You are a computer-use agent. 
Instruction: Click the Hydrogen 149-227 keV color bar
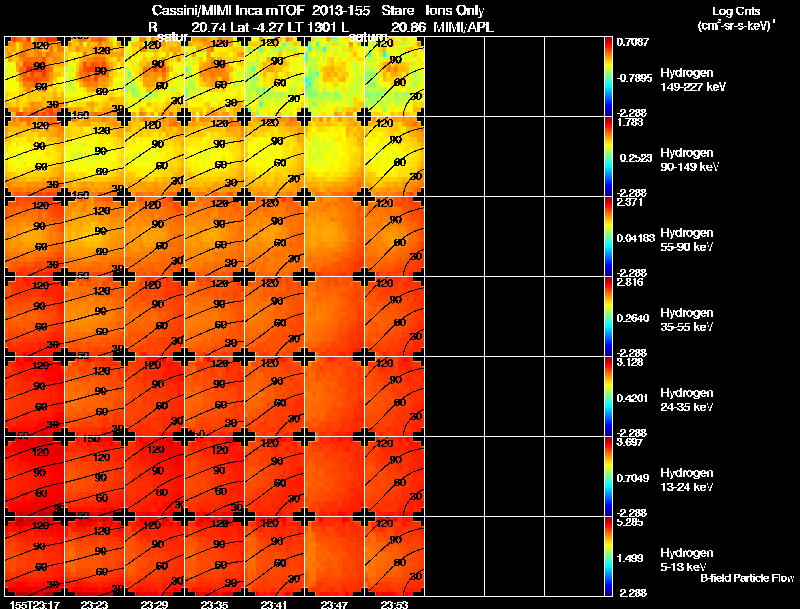(x=608, y=77)
